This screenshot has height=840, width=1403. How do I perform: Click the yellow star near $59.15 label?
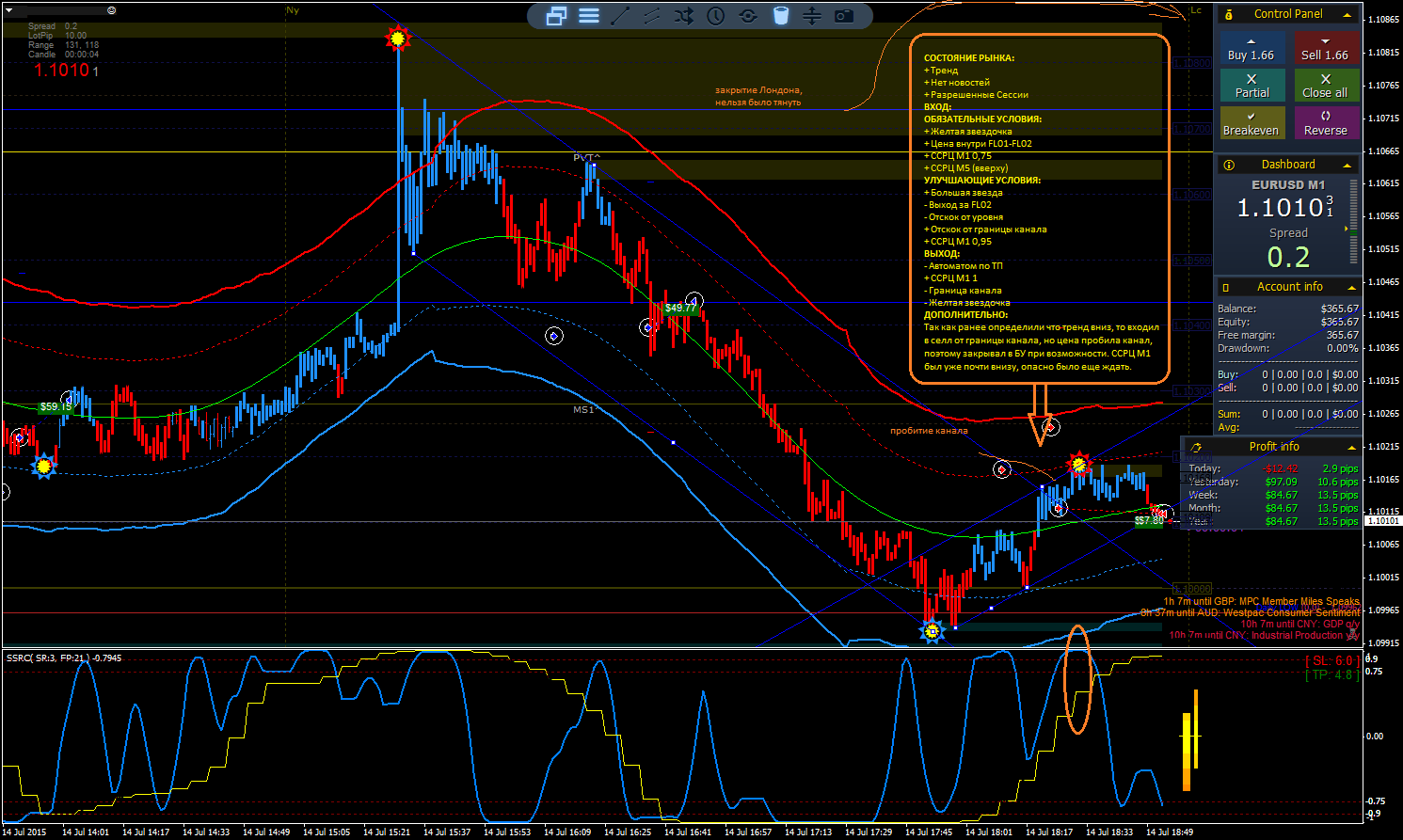tap(43, 466)
